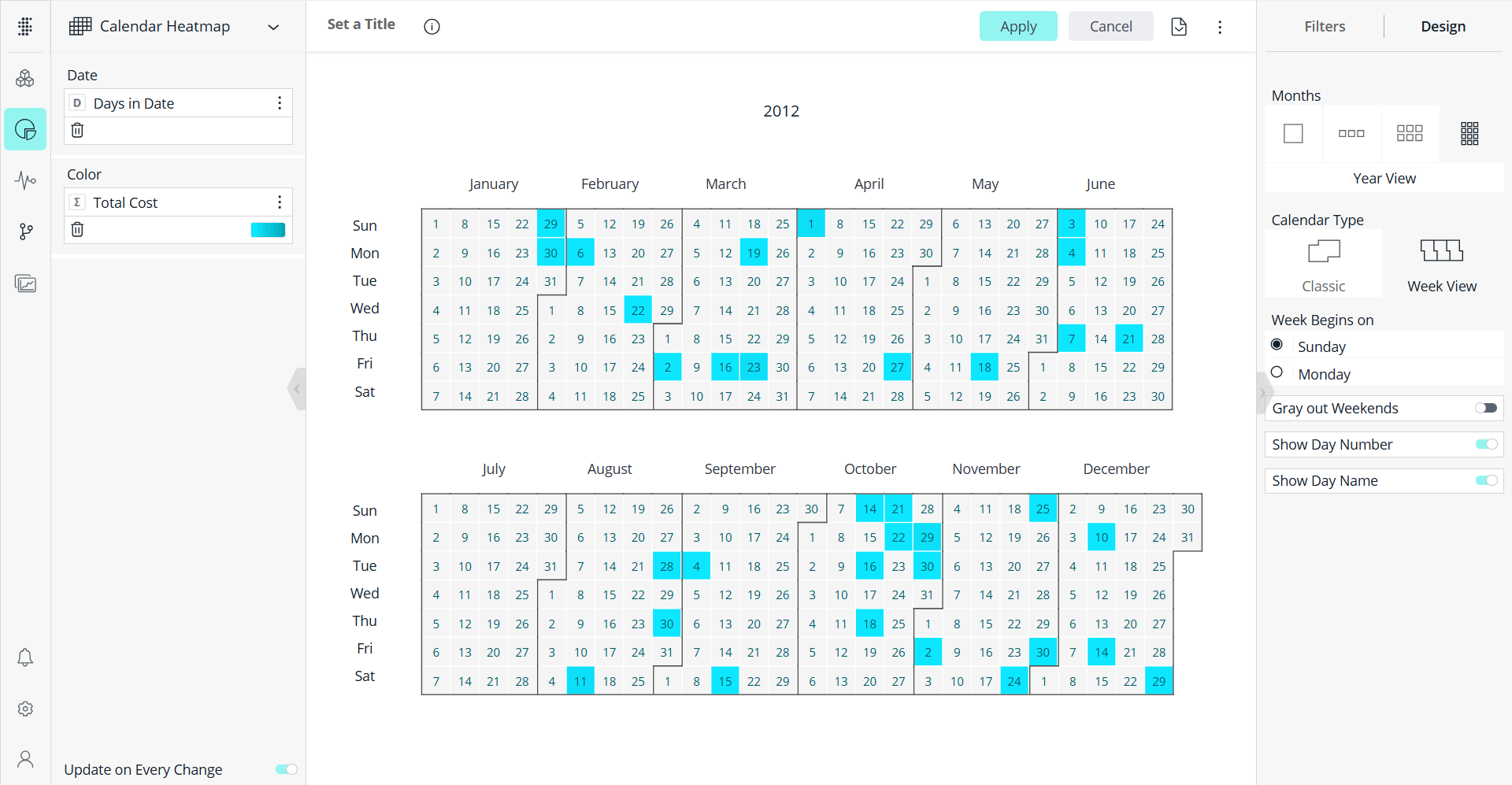Select the twelve-month Year View layout icon
Image resolution: width=1512 pixels, height=785 pixels.
click(1469, 134)
